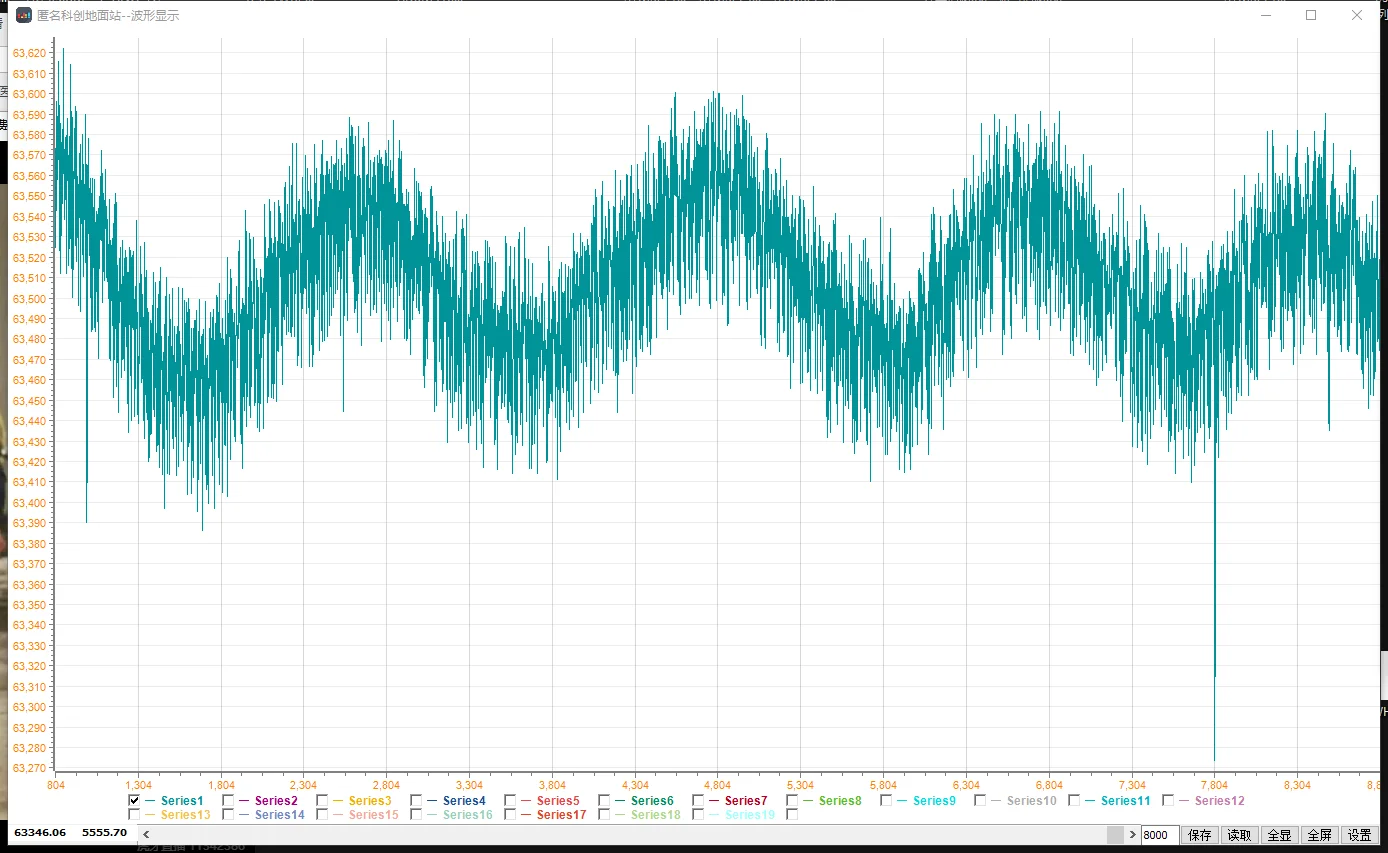Click the Series1 legend label

pyautogui.click(x=182, y=801)
